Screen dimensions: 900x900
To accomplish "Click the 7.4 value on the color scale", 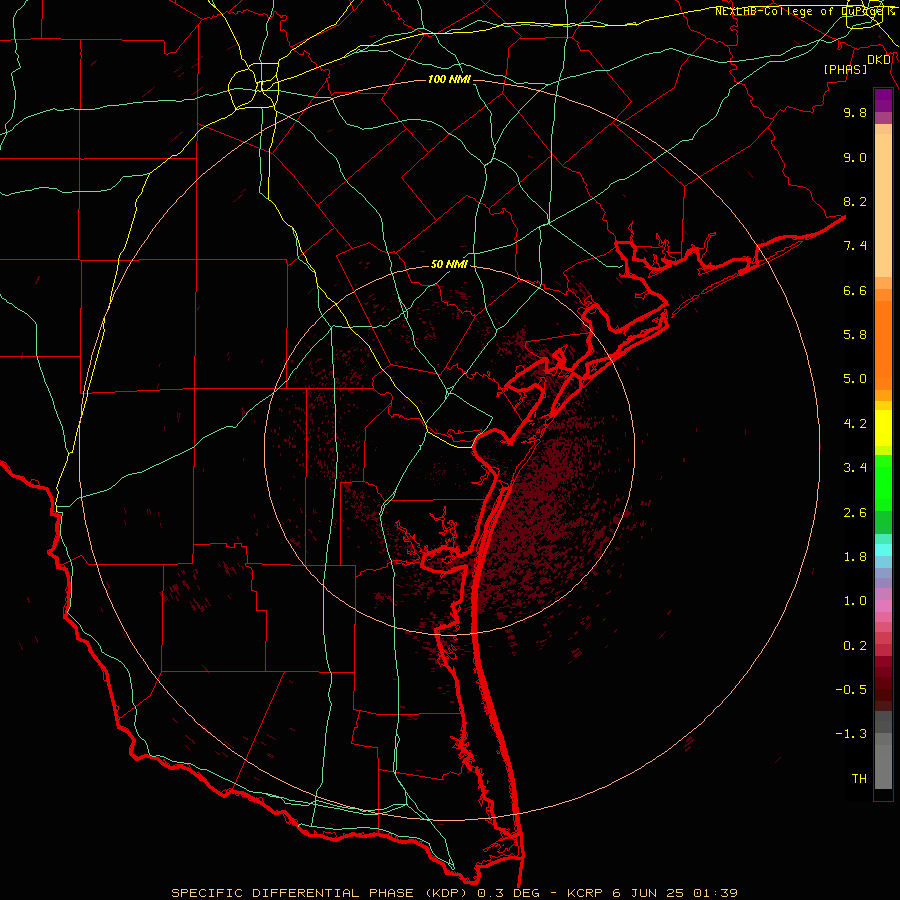I will pyautogui.click(x=855, y=246).
